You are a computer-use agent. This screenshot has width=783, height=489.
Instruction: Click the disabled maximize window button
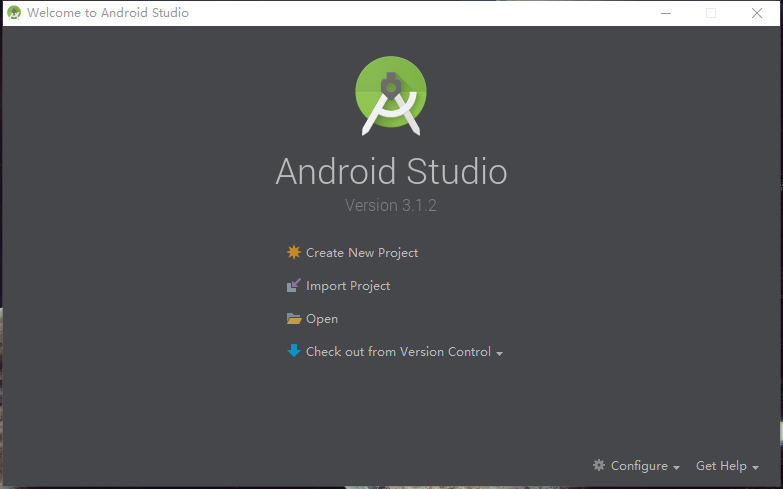[x=711, y=13]
